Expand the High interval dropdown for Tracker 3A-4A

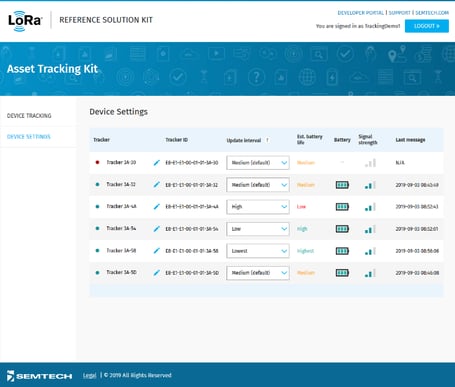(258, 207)
